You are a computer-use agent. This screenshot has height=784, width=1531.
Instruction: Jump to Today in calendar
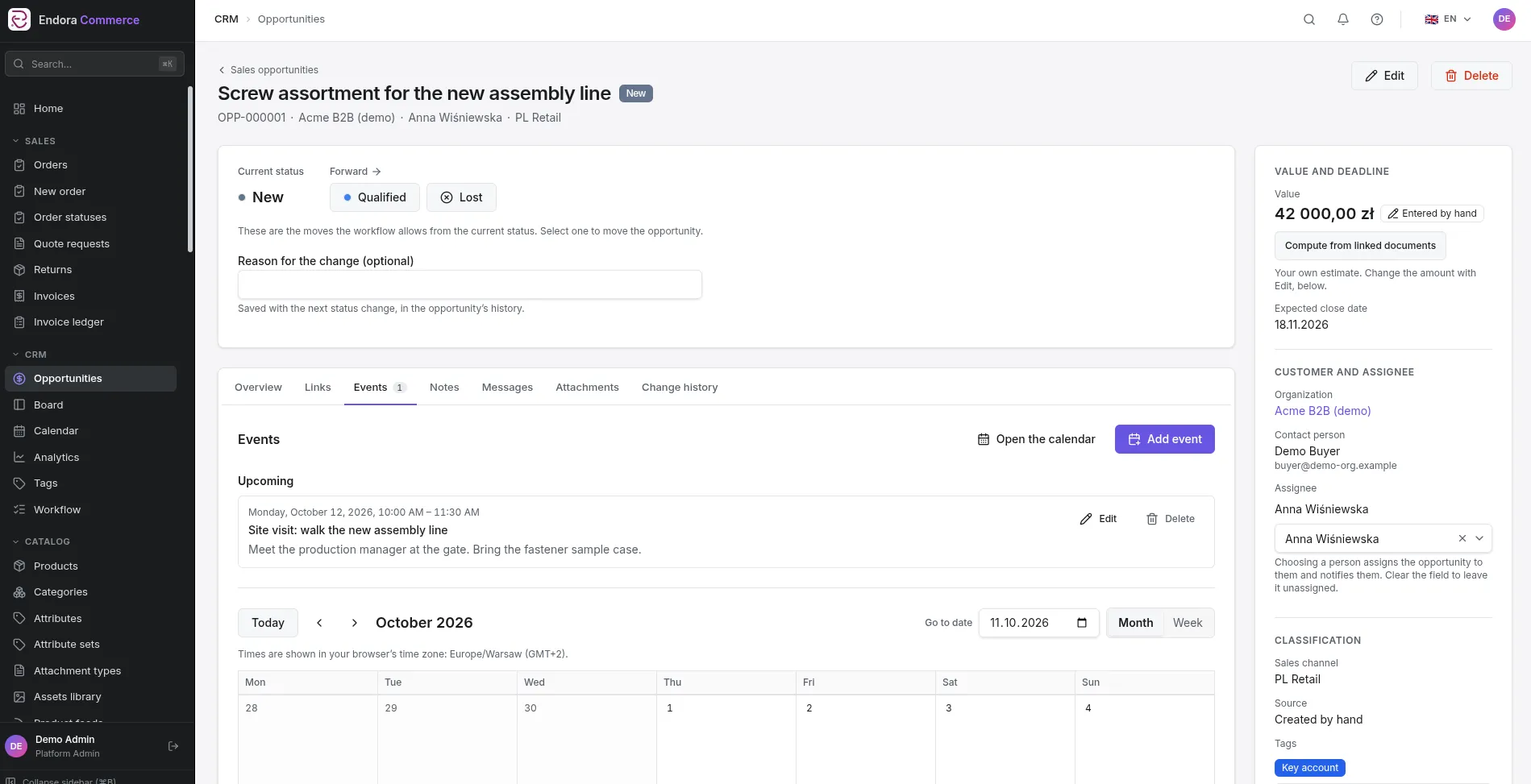click(268, 623)
